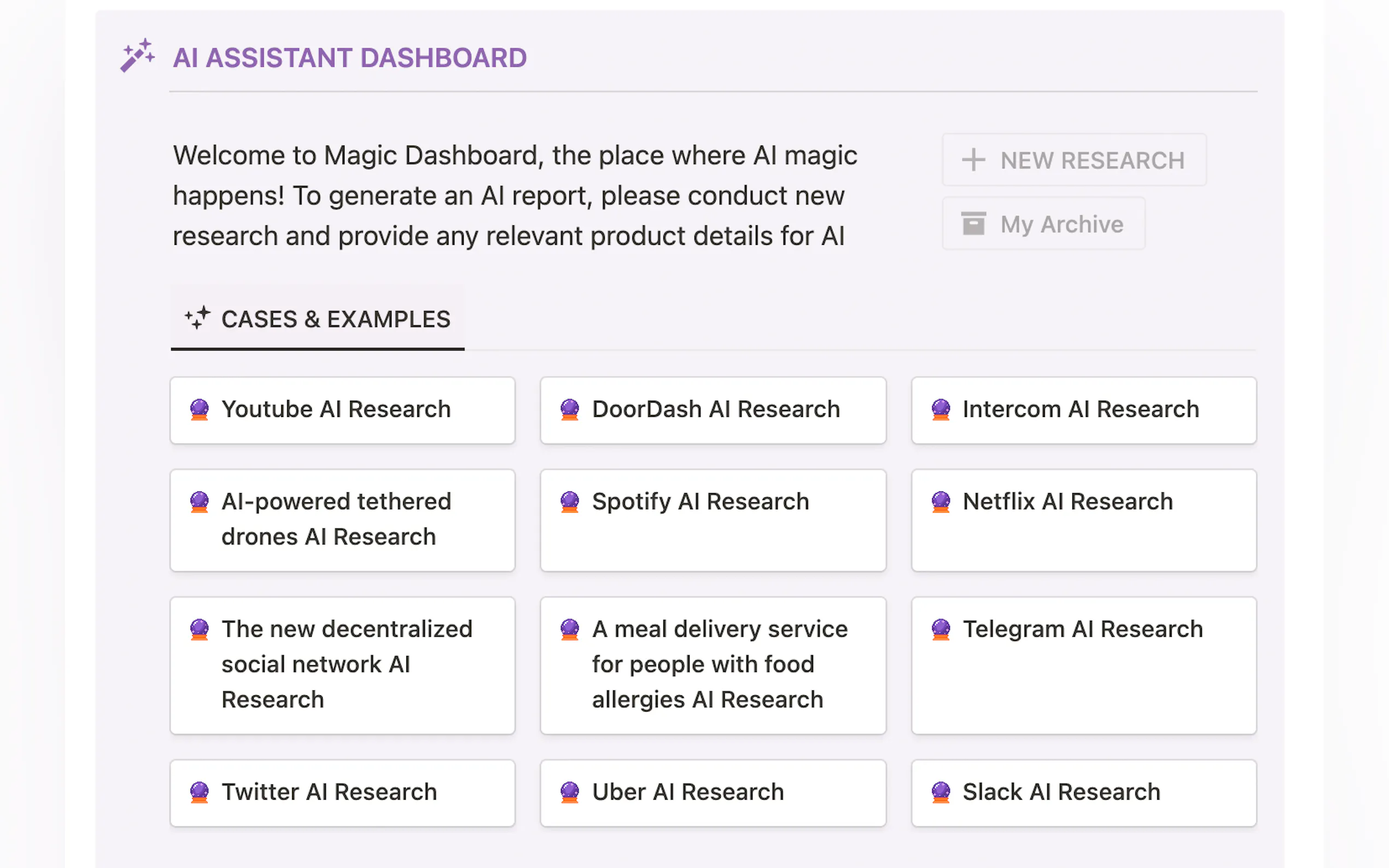Click the magic wand icon beside the dashboard title
This screenshot has height=868, width=1389.
(x=137, y=56)
